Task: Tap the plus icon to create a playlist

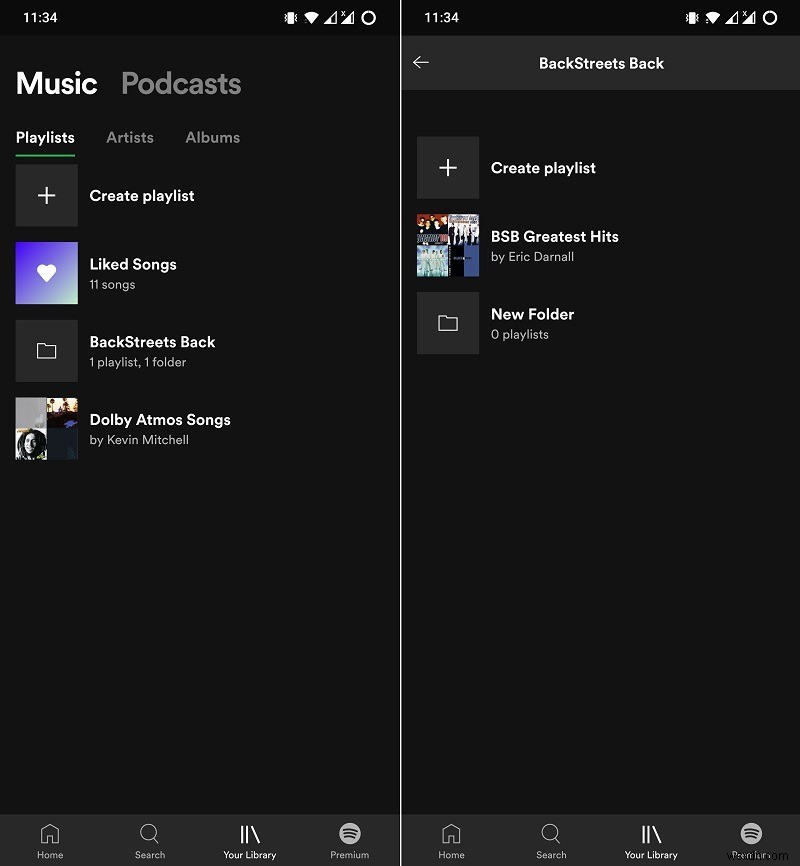Action: pyautogui.click(x=46, y=195)
